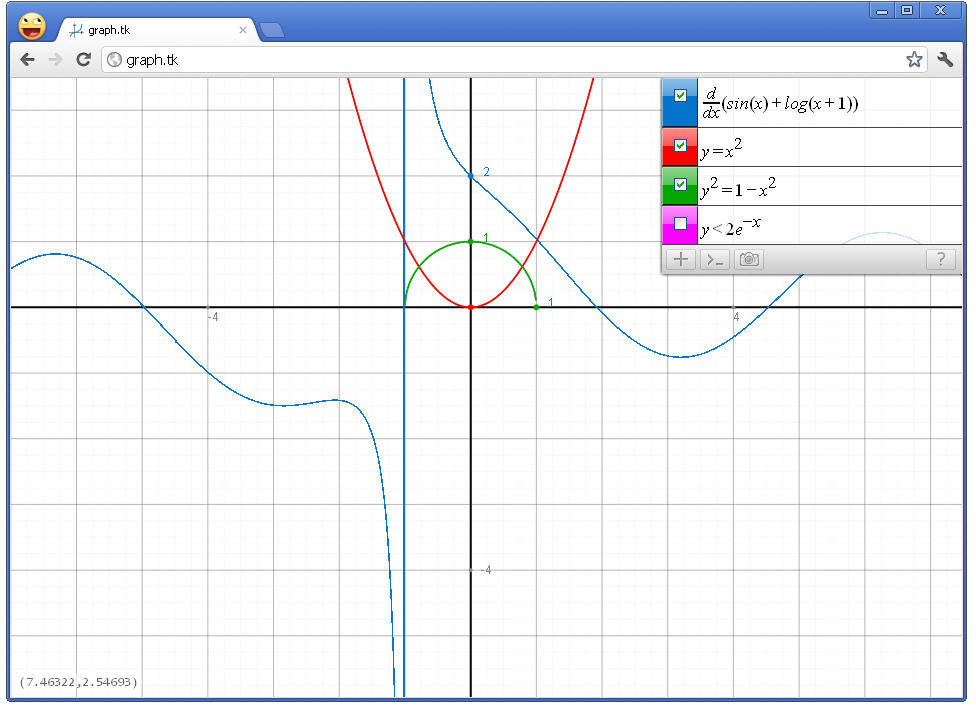Click the address bar showing graph.tk
Viewport: 976px width, 707px height.
[514, 60]
